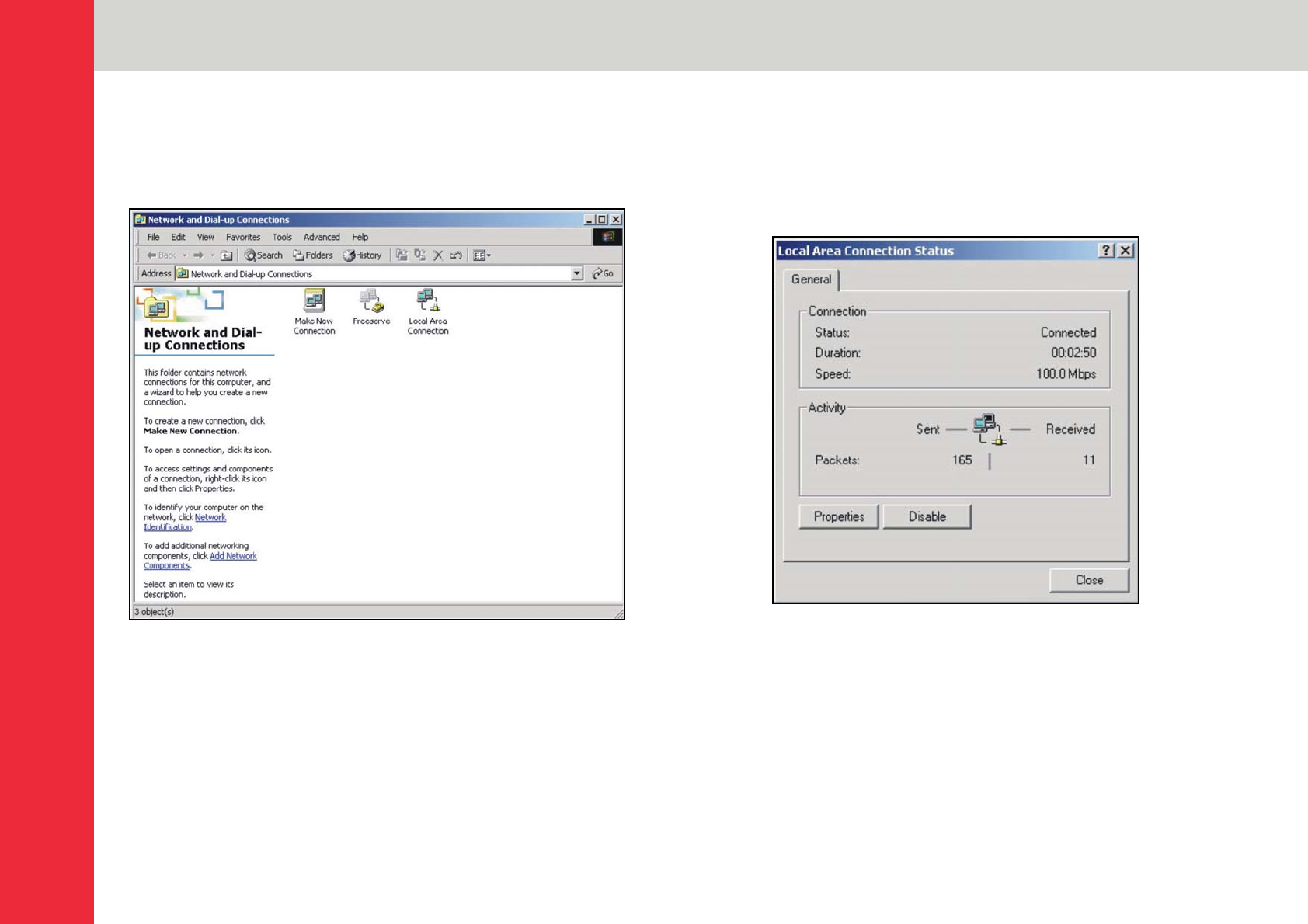Viewport: 1308px width, 924px height.
Task: Click the speed value 100.0 Mbps
Action: pyautogui.click(x=1066, y=373)
